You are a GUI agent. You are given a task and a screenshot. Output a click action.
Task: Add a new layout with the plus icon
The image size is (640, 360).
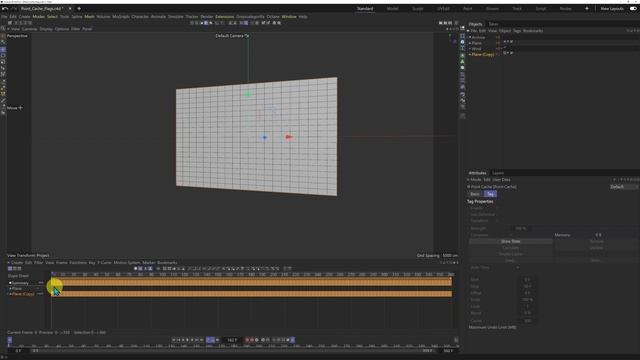pyautogui.click(x=587, y=9)
